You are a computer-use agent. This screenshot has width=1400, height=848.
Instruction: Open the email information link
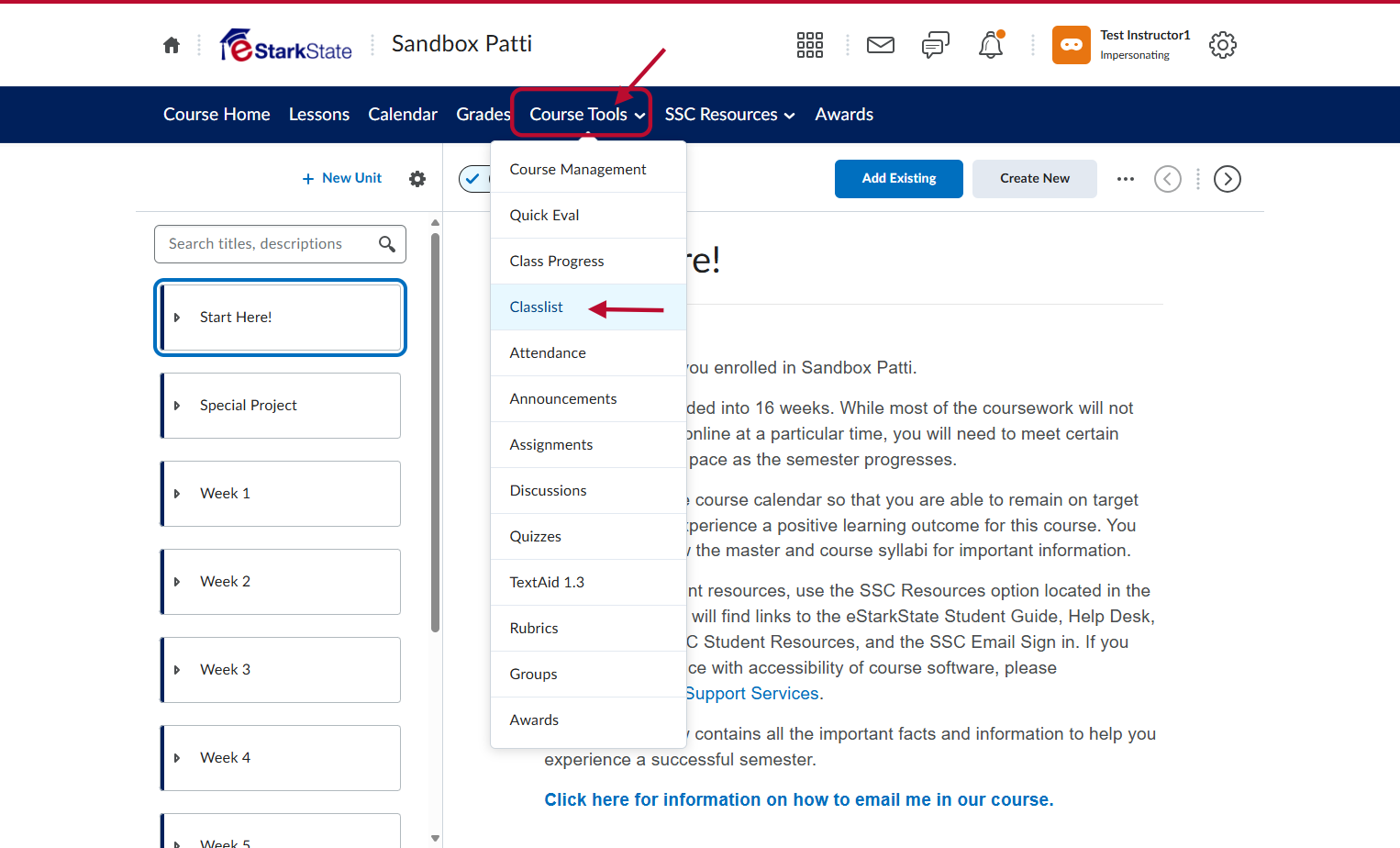pyautogui.click(x=799, y=800)
